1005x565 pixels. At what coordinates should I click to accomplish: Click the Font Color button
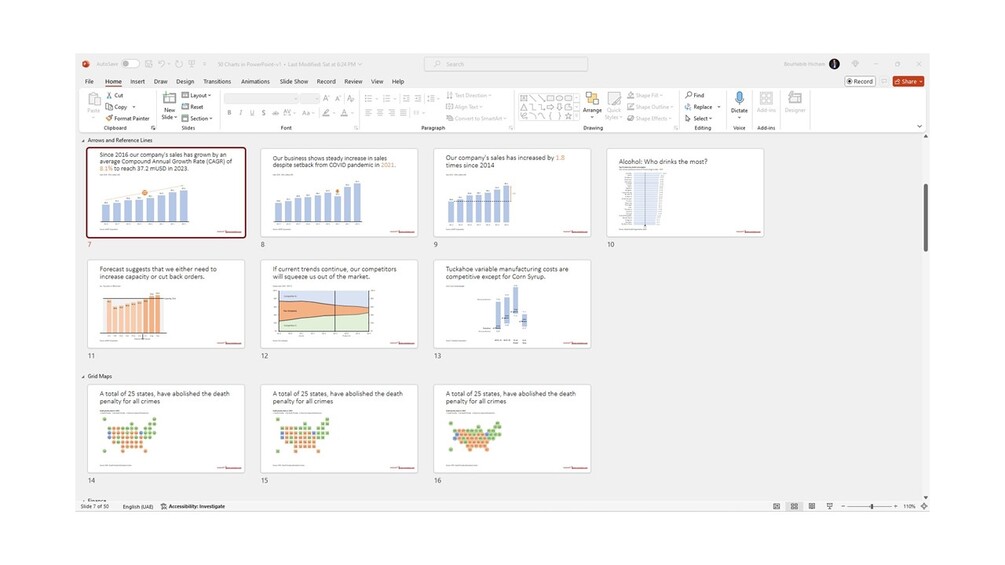(344, 113)
